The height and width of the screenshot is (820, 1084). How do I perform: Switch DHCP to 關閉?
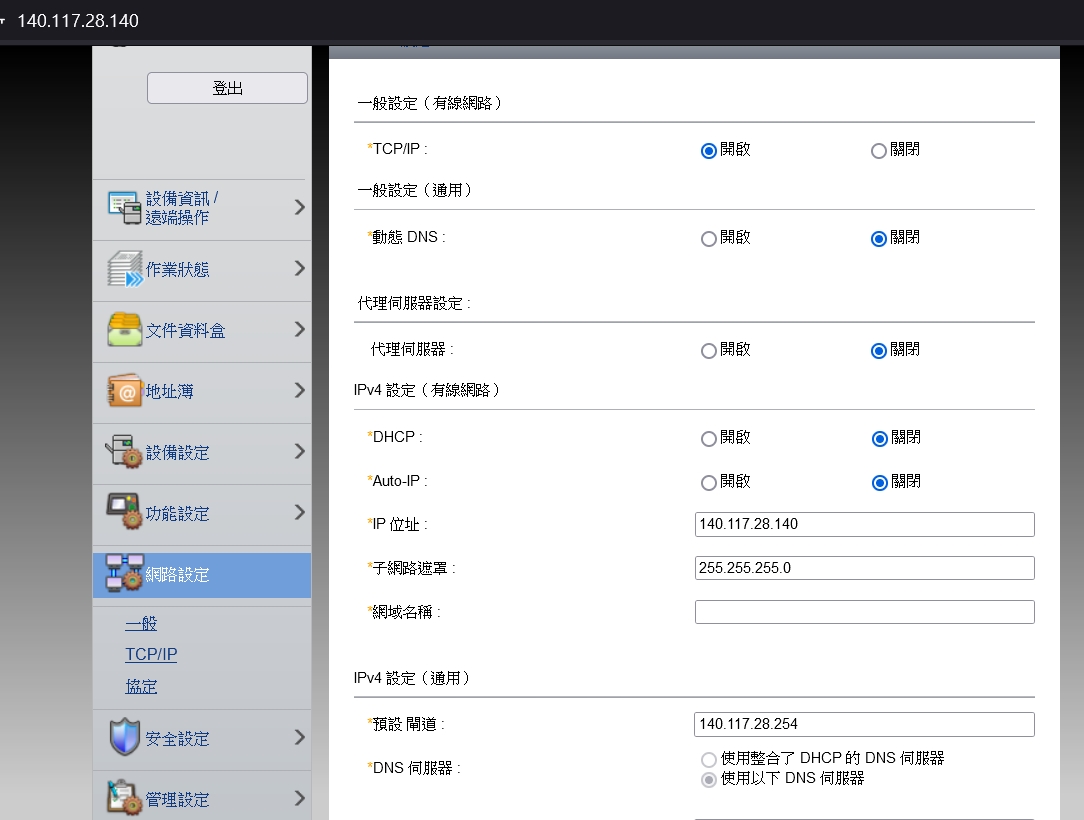[x=879, y=438]
